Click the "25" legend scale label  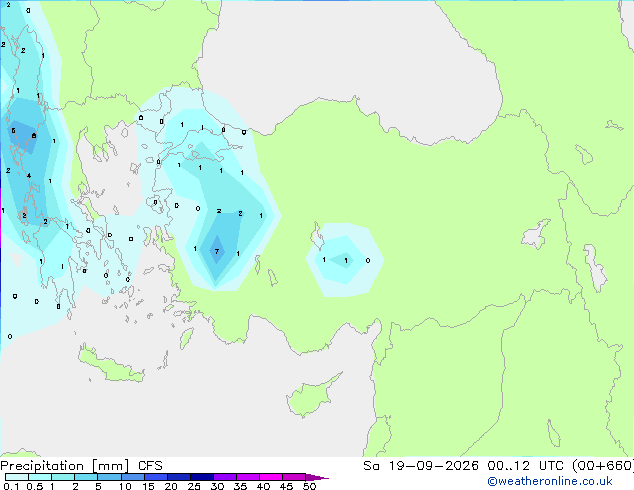(194, 486)
